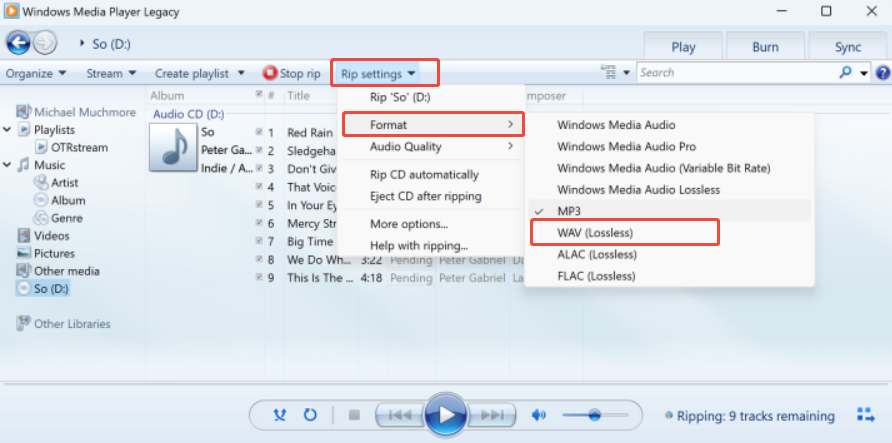This screenshot has height=443, width=892.
Task: Open the View options icon
Action: click(x=608, y=72)
